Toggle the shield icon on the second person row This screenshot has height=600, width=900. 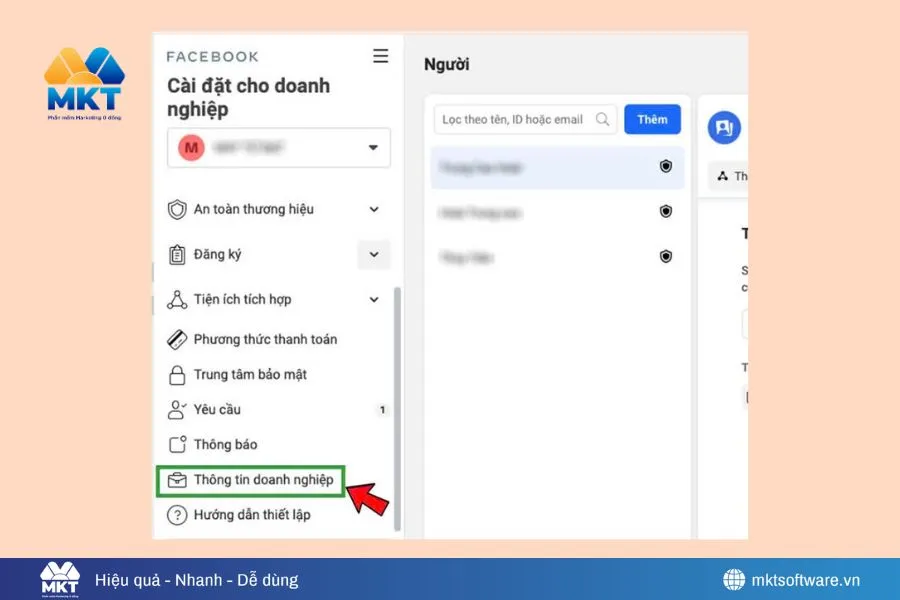click(x=666, y=211)
